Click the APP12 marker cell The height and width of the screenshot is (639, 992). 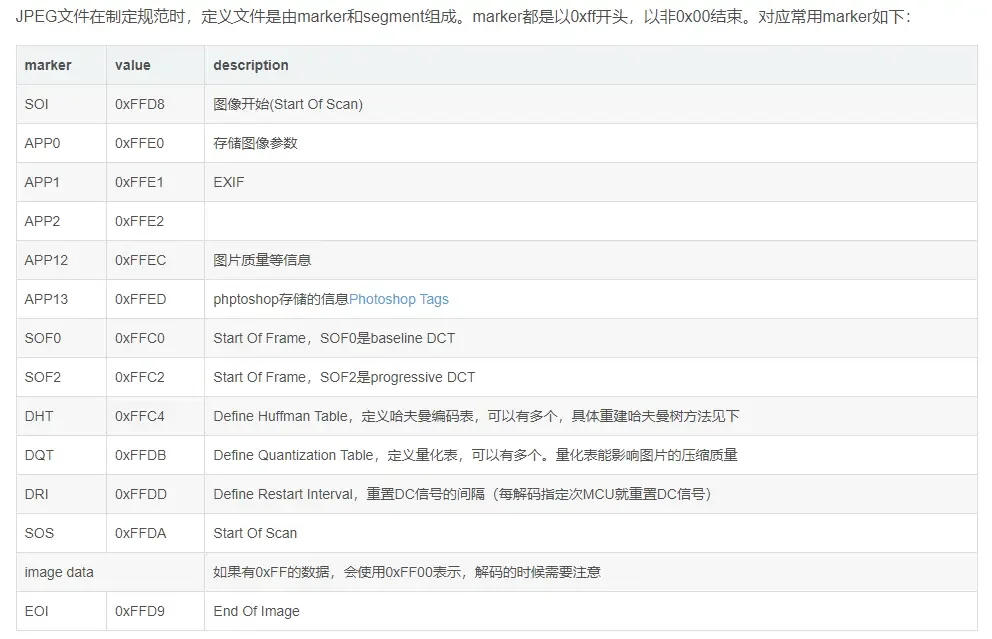61,261
